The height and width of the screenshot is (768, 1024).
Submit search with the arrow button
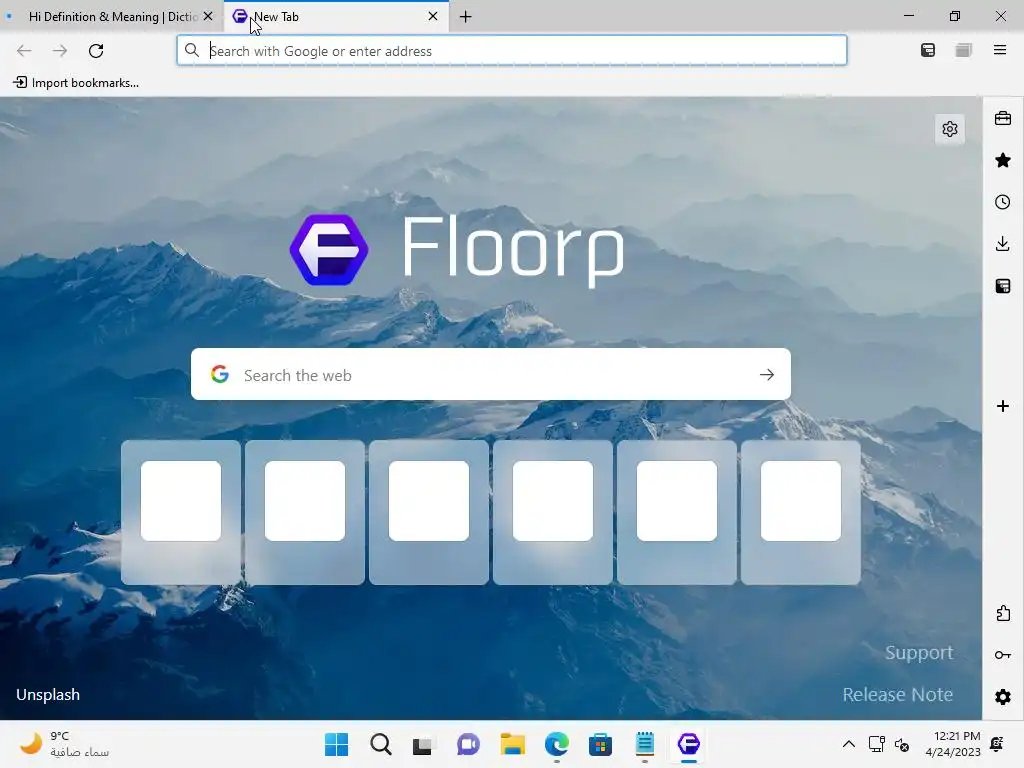767,374
